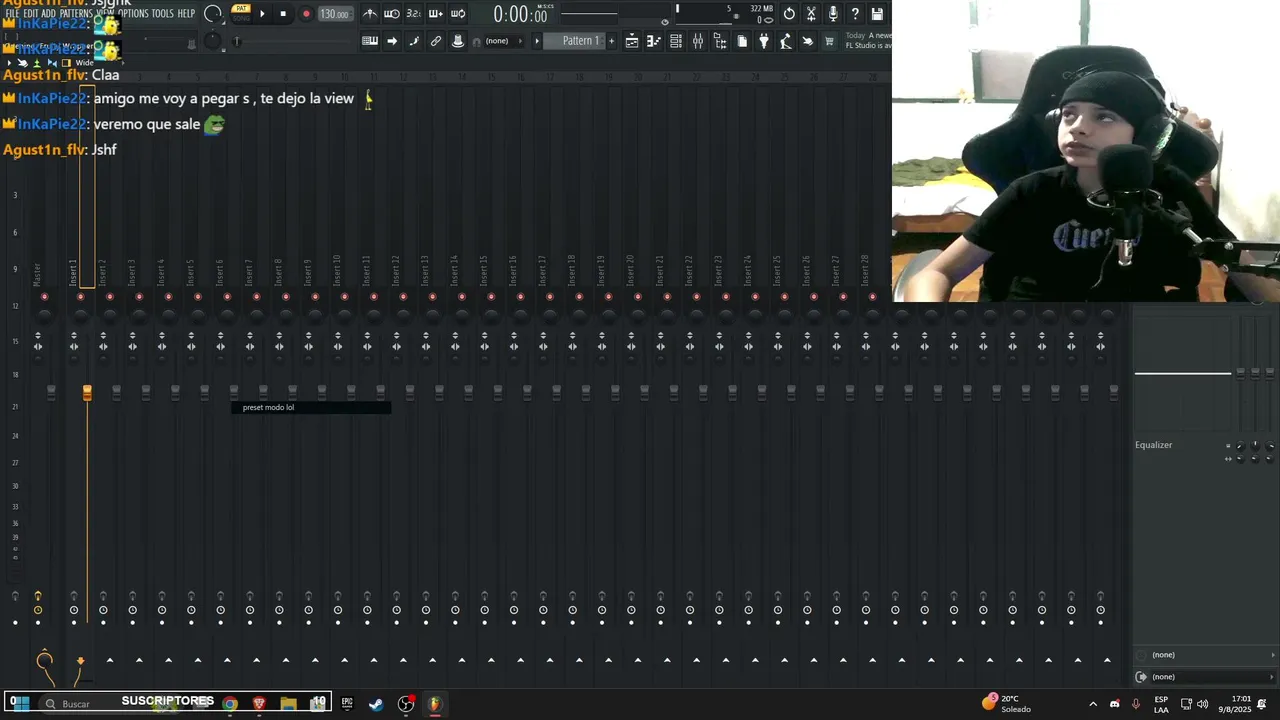Toggle typing keyboard to piano
Screen dimensions: 1280x720
click(x=370, y=41)
